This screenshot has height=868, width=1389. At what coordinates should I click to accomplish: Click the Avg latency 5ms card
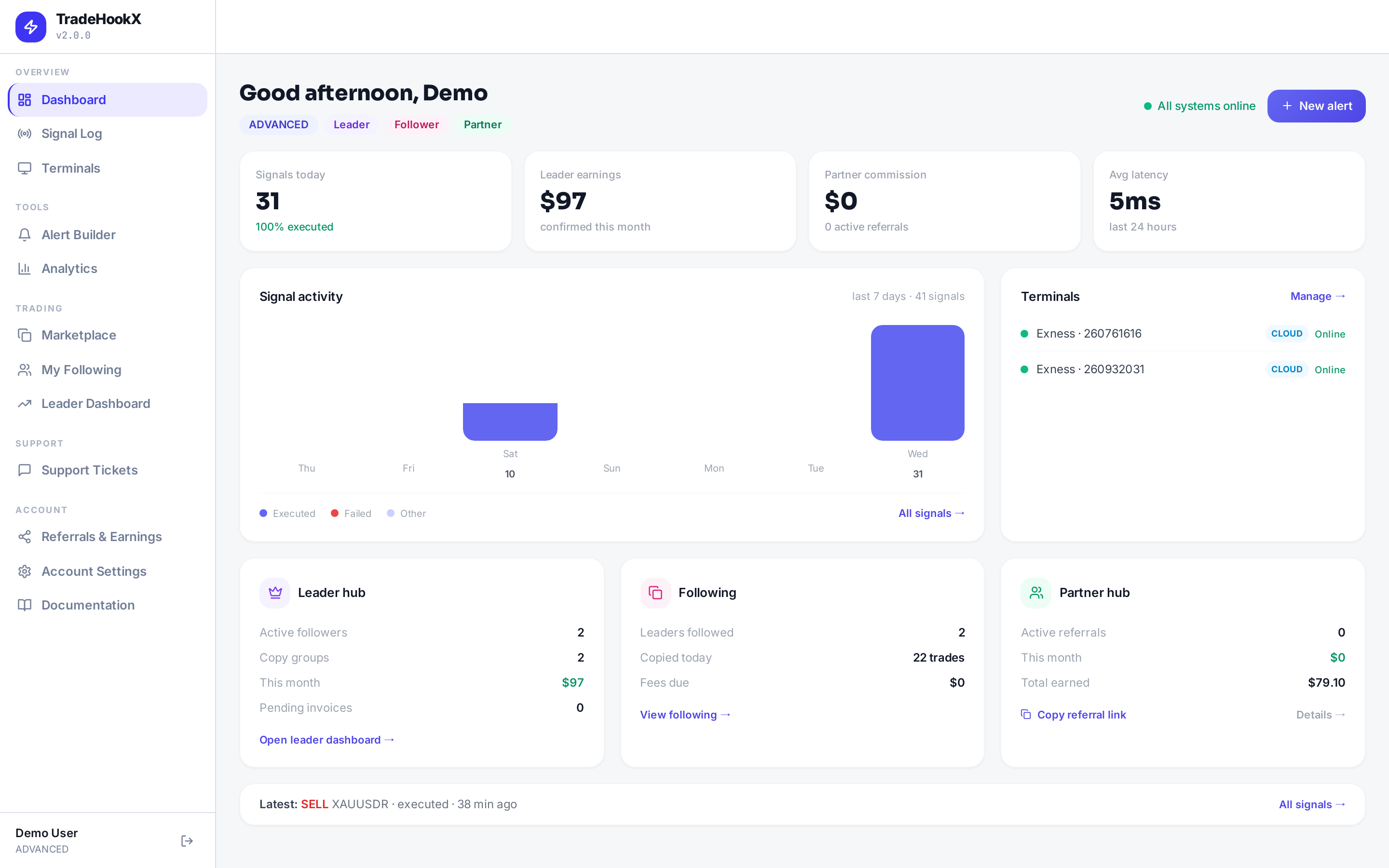point(1229,202)
